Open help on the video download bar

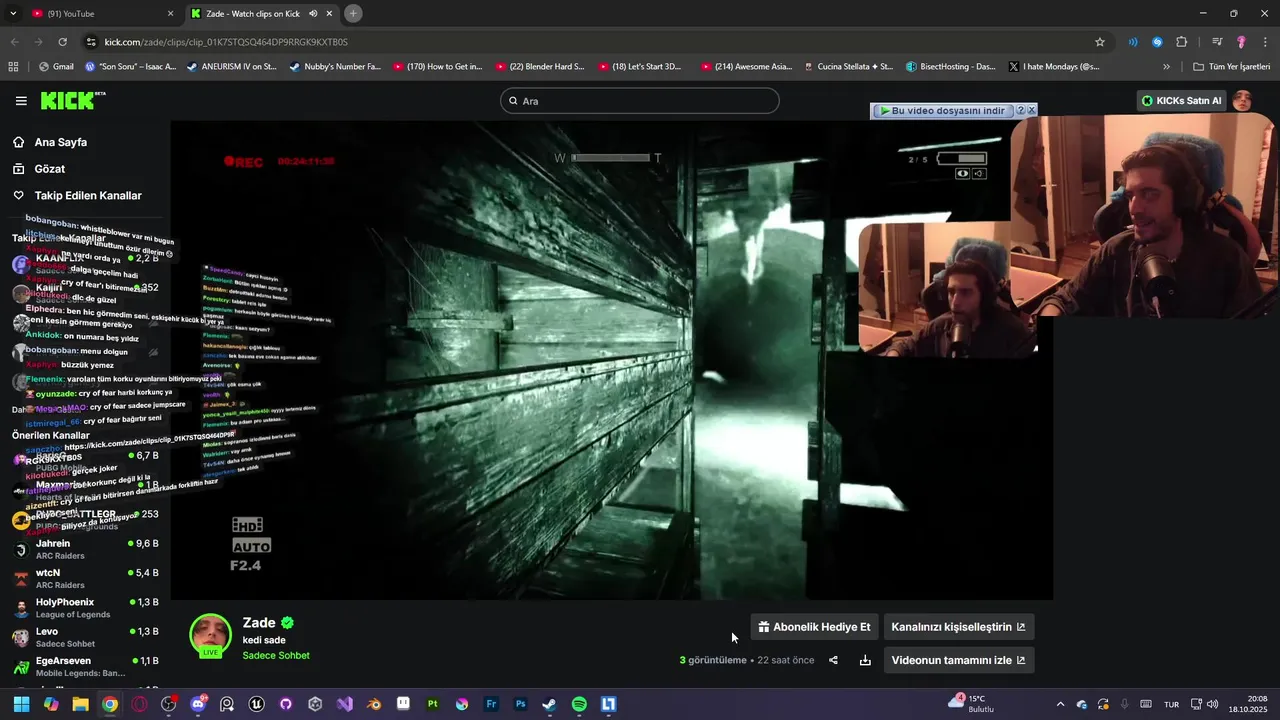(x=1021, y=110)
